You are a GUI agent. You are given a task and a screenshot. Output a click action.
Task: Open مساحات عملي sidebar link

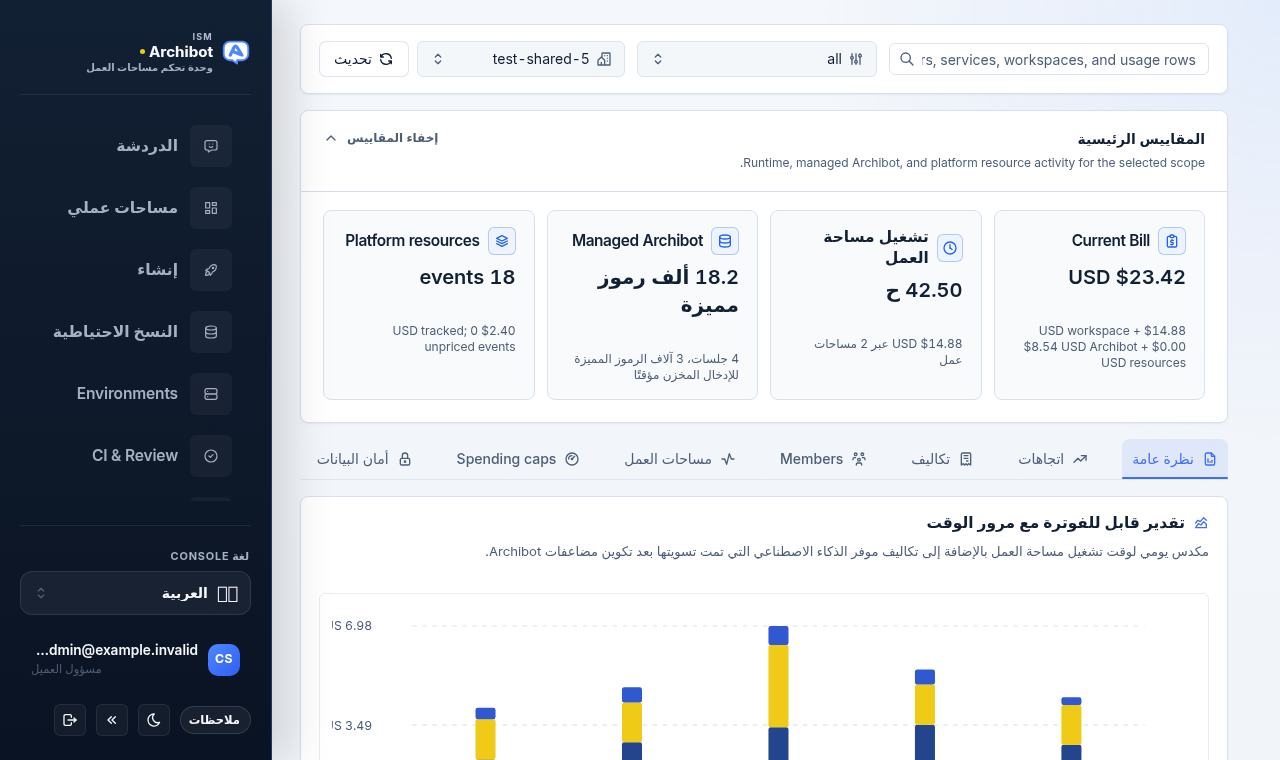[x=135, y=208]
